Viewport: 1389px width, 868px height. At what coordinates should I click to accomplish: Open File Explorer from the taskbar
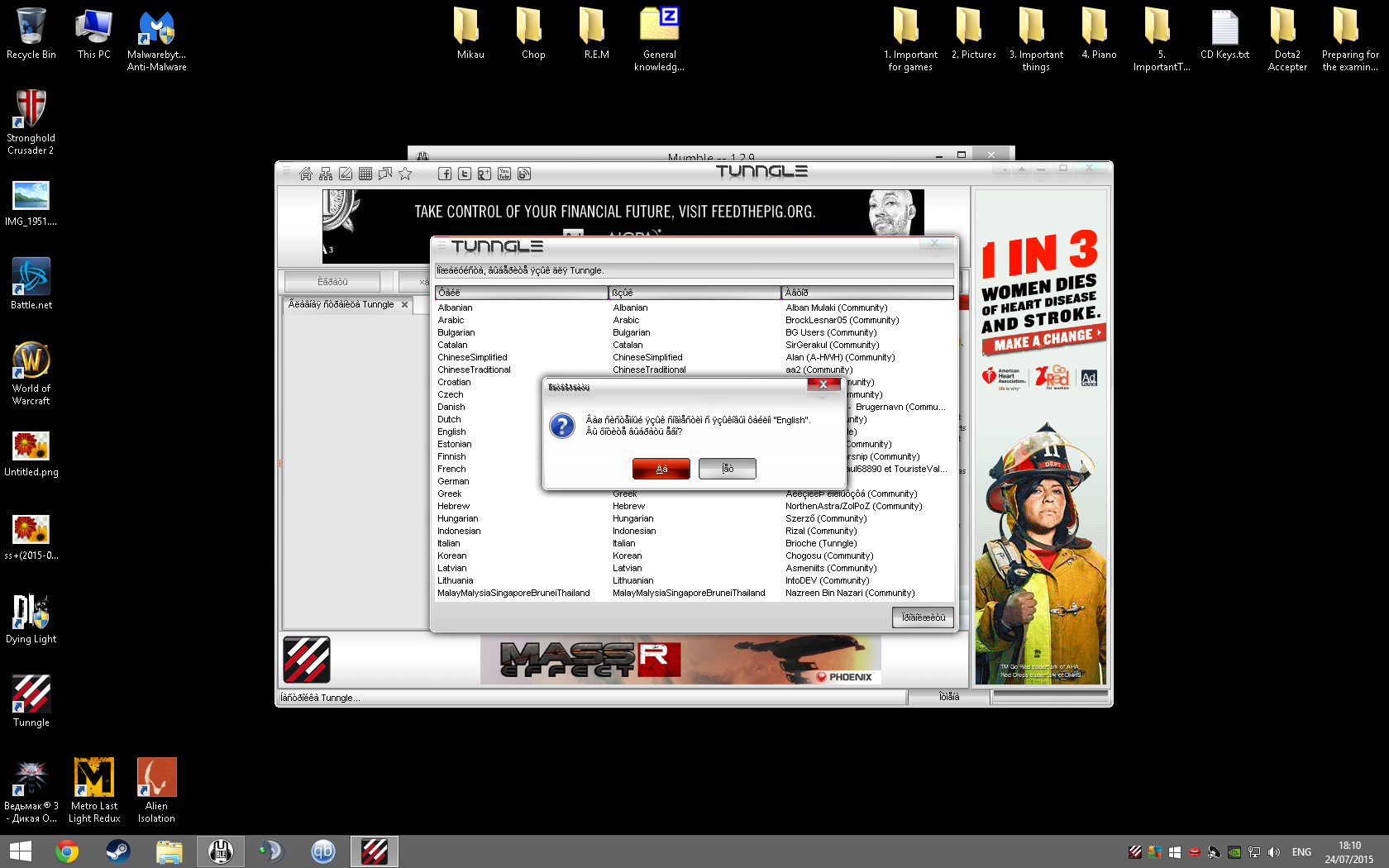(169, 851)
